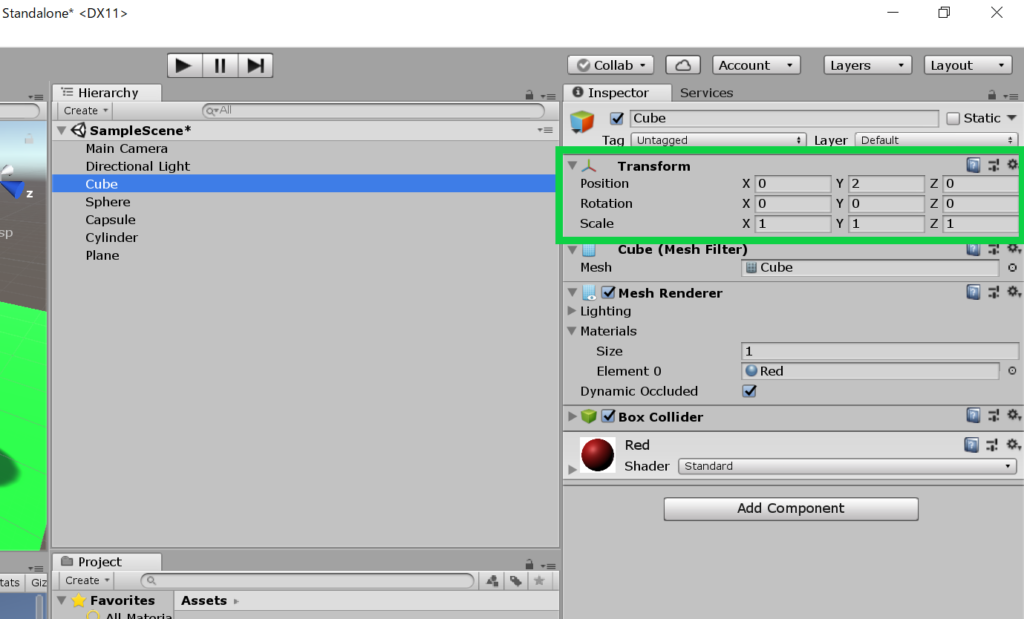The width and height of the screenshot is (1024, 619).
Task: Uncheck the Dynamic Occluded checkbox
Action: pyautogui.click(x=750, y=391)
